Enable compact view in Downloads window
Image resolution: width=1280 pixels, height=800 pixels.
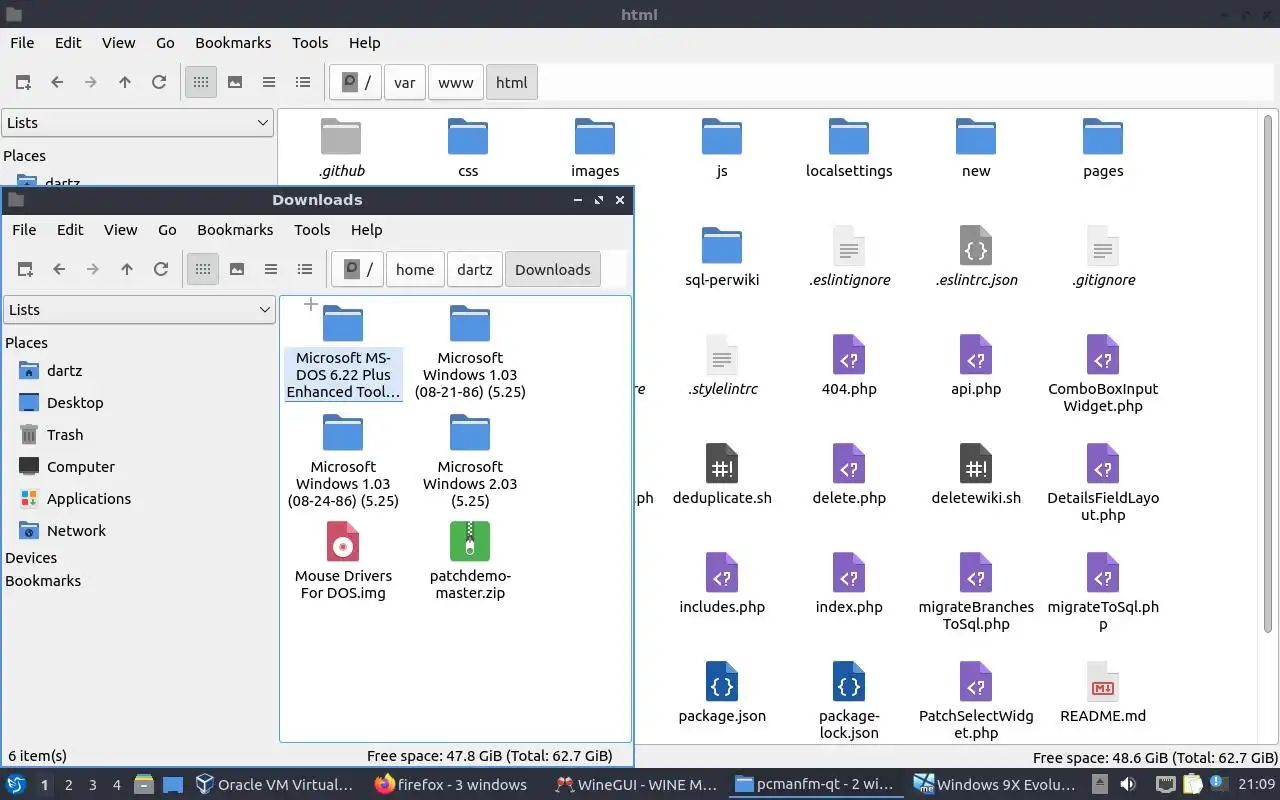[x=271, y=269]
